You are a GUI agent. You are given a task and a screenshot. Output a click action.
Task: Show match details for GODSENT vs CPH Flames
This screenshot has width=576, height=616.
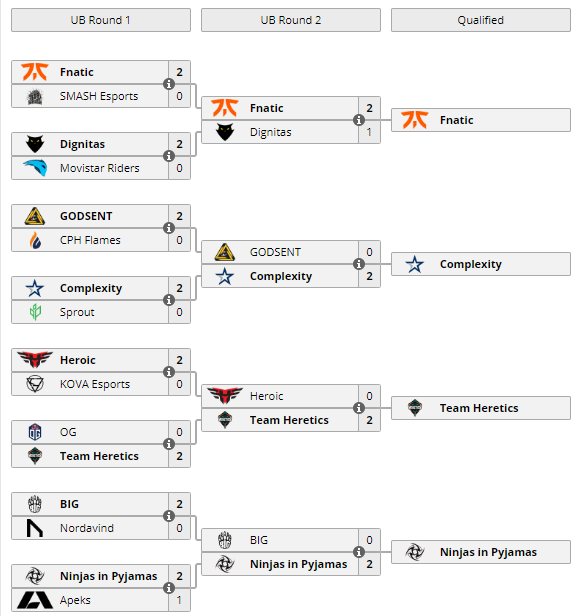(x=169, y=228)
